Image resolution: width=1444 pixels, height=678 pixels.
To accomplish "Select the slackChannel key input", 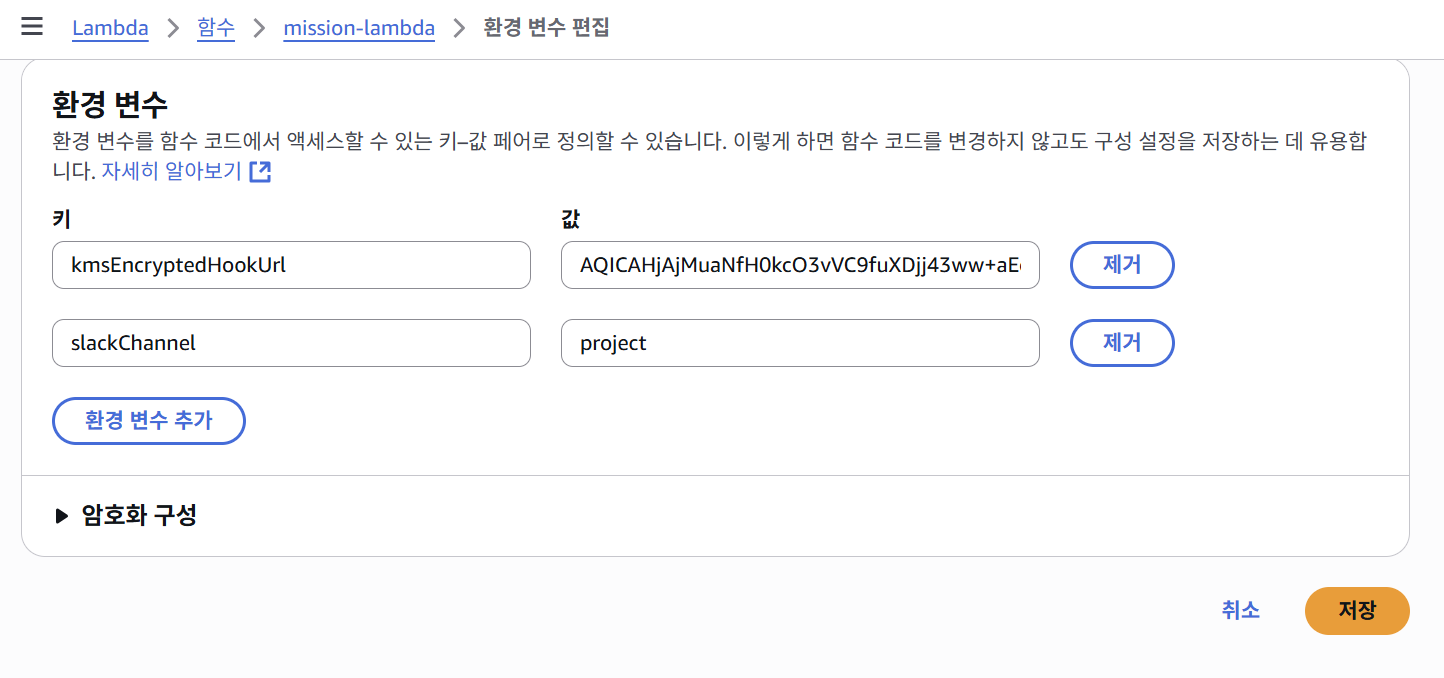I will 291,343.
